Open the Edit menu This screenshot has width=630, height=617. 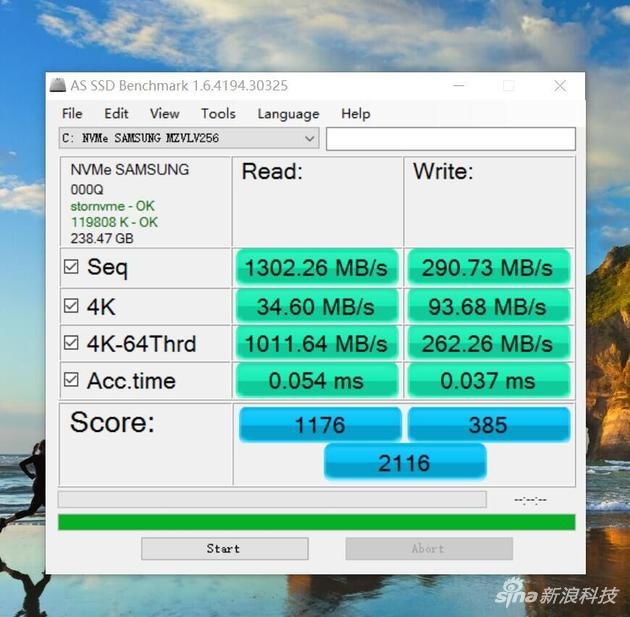tap(117, 114)
